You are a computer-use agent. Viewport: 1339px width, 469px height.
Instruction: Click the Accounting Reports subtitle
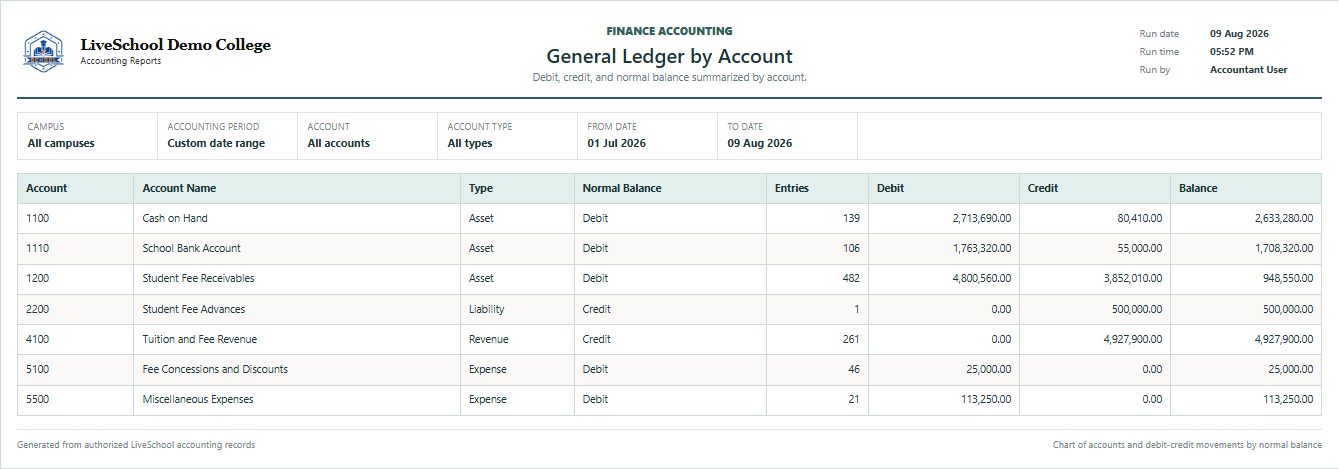tap(120, 61)
